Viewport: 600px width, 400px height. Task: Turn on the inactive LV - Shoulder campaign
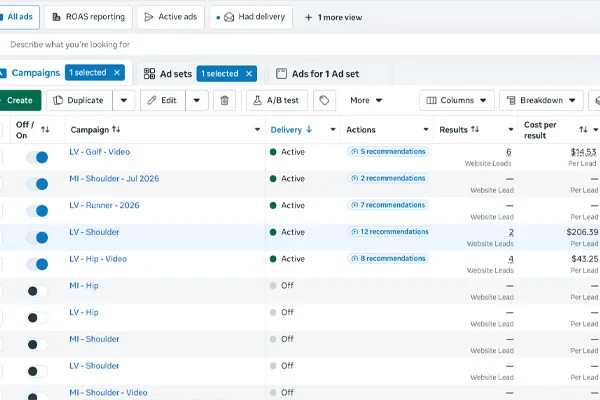coord(37,372)
